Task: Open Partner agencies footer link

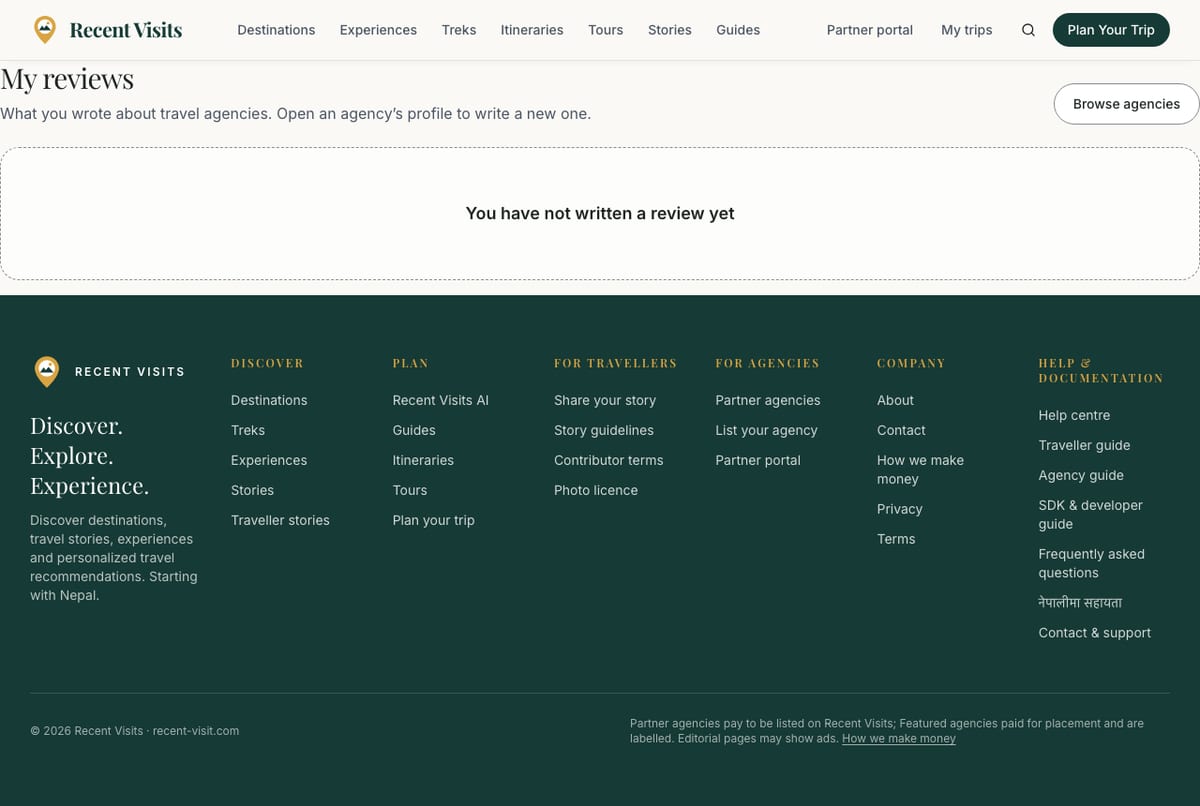Action: click(x=768, y=400)
